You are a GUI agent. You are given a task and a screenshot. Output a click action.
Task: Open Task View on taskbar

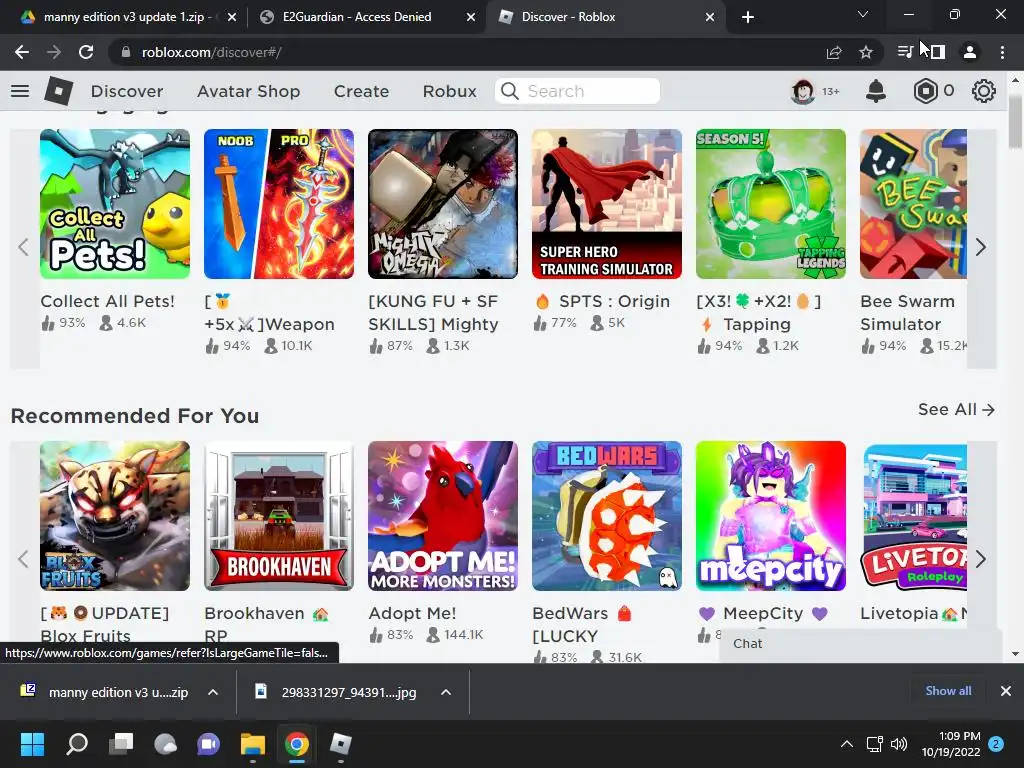pos(121,744)
